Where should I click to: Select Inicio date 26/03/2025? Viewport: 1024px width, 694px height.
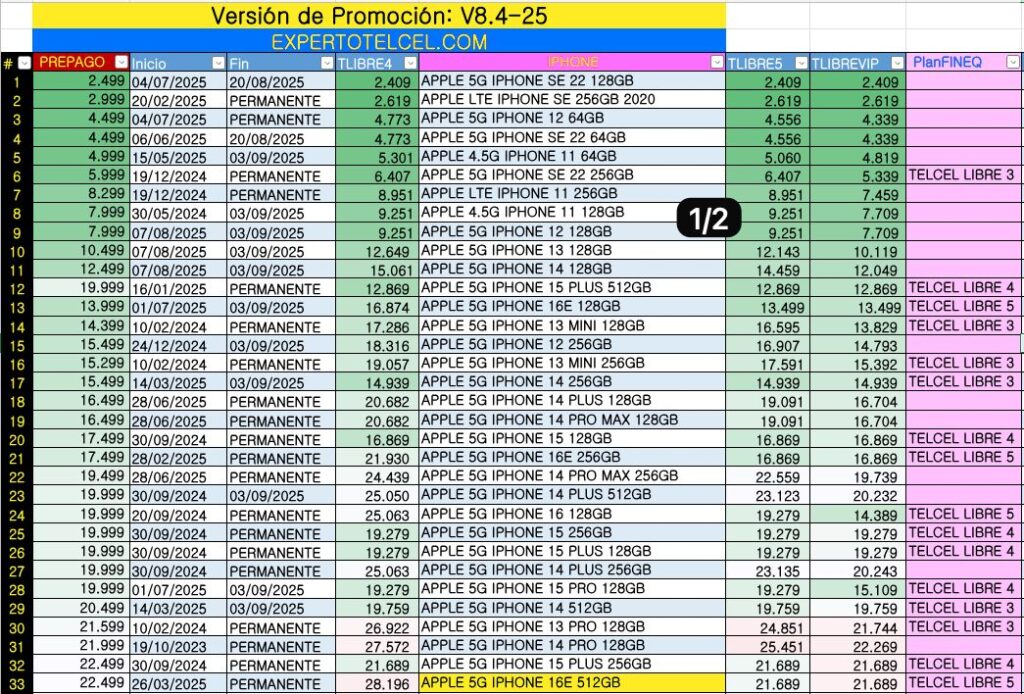click(x=178, y=684)
